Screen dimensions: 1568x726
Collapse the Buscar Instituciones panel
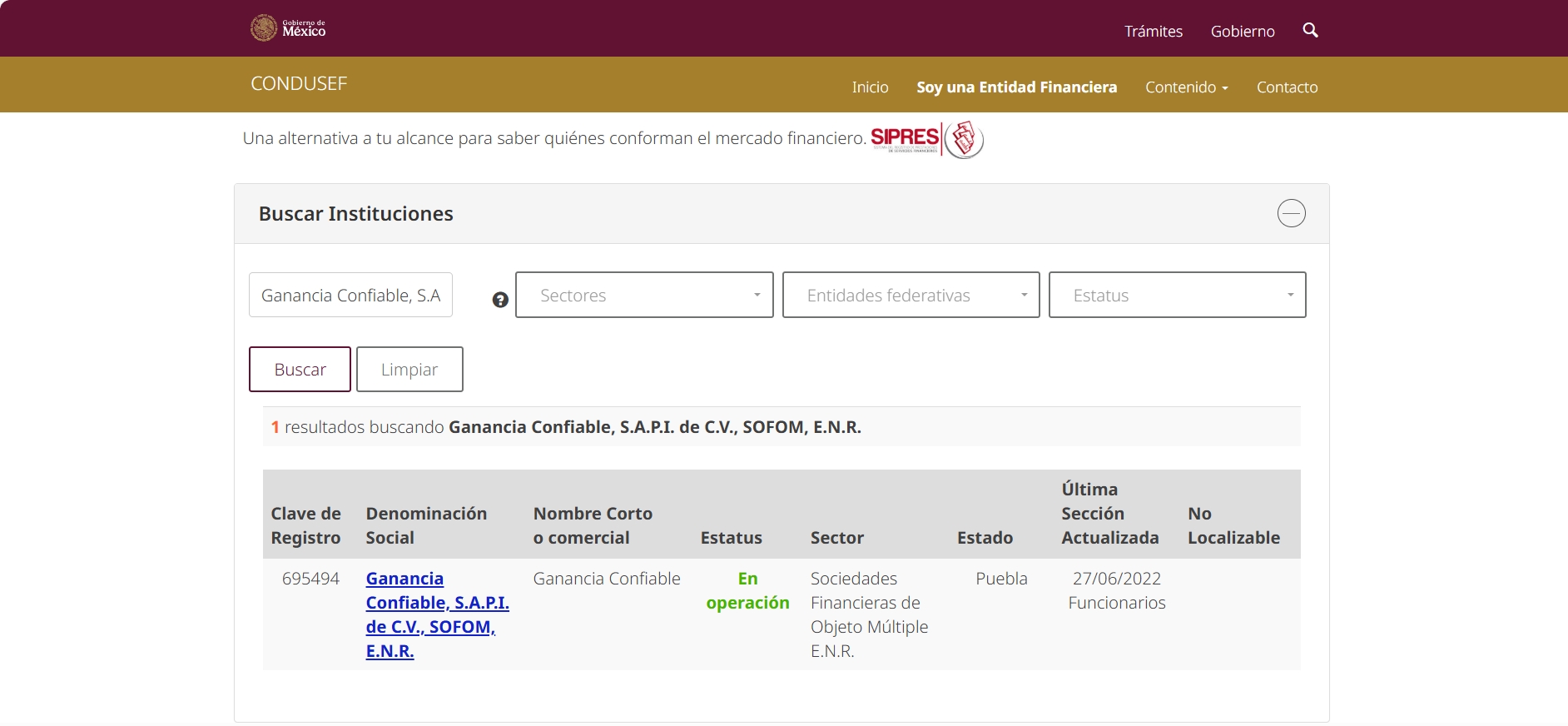coord(1291,213)
